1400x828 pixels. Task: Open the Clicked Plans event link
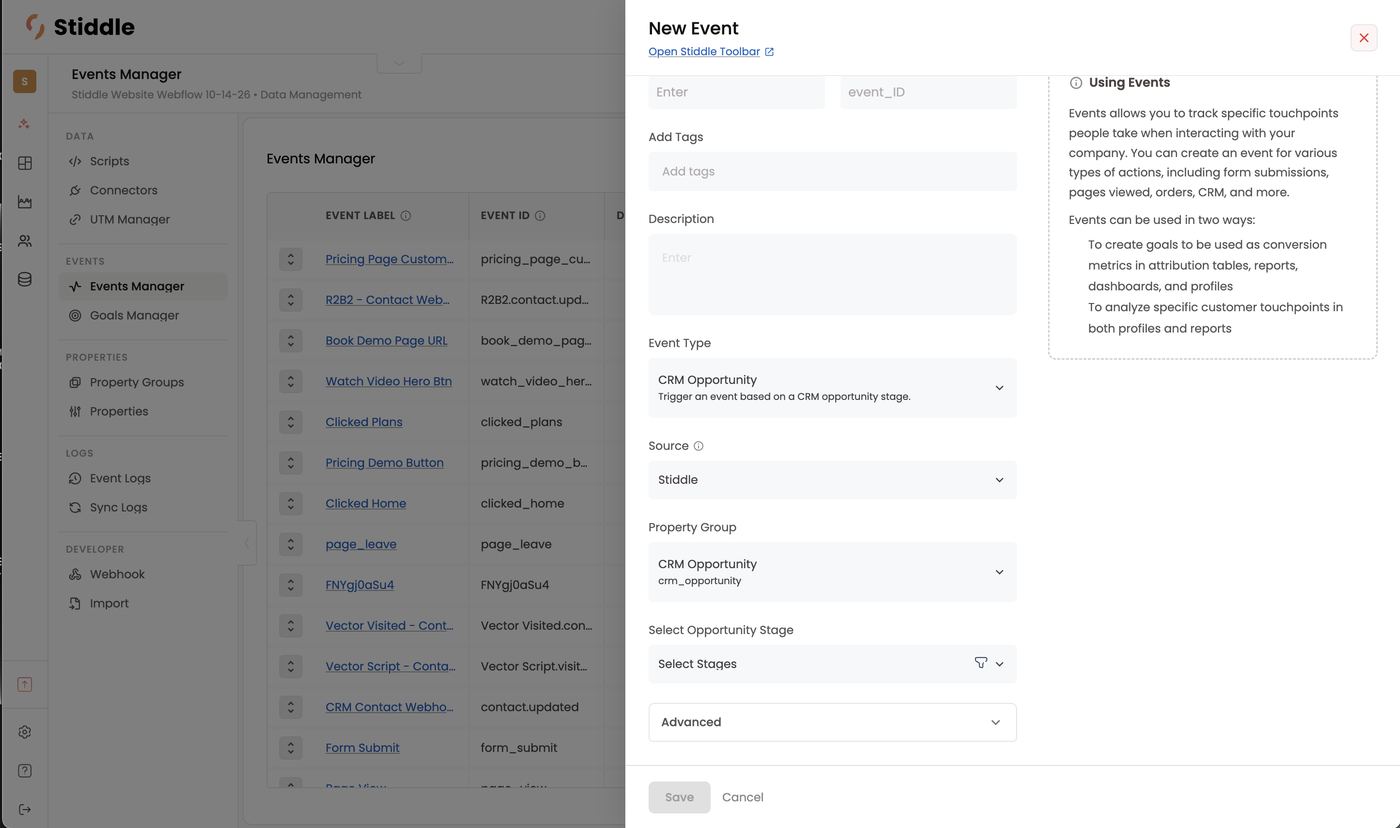(364, 422)
